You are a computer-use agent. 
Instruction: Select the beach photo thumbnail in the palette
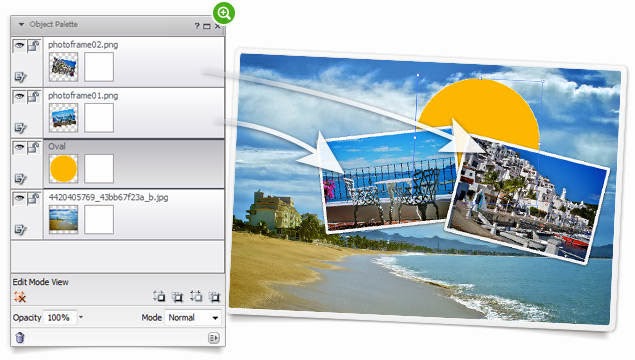(63, 219)
